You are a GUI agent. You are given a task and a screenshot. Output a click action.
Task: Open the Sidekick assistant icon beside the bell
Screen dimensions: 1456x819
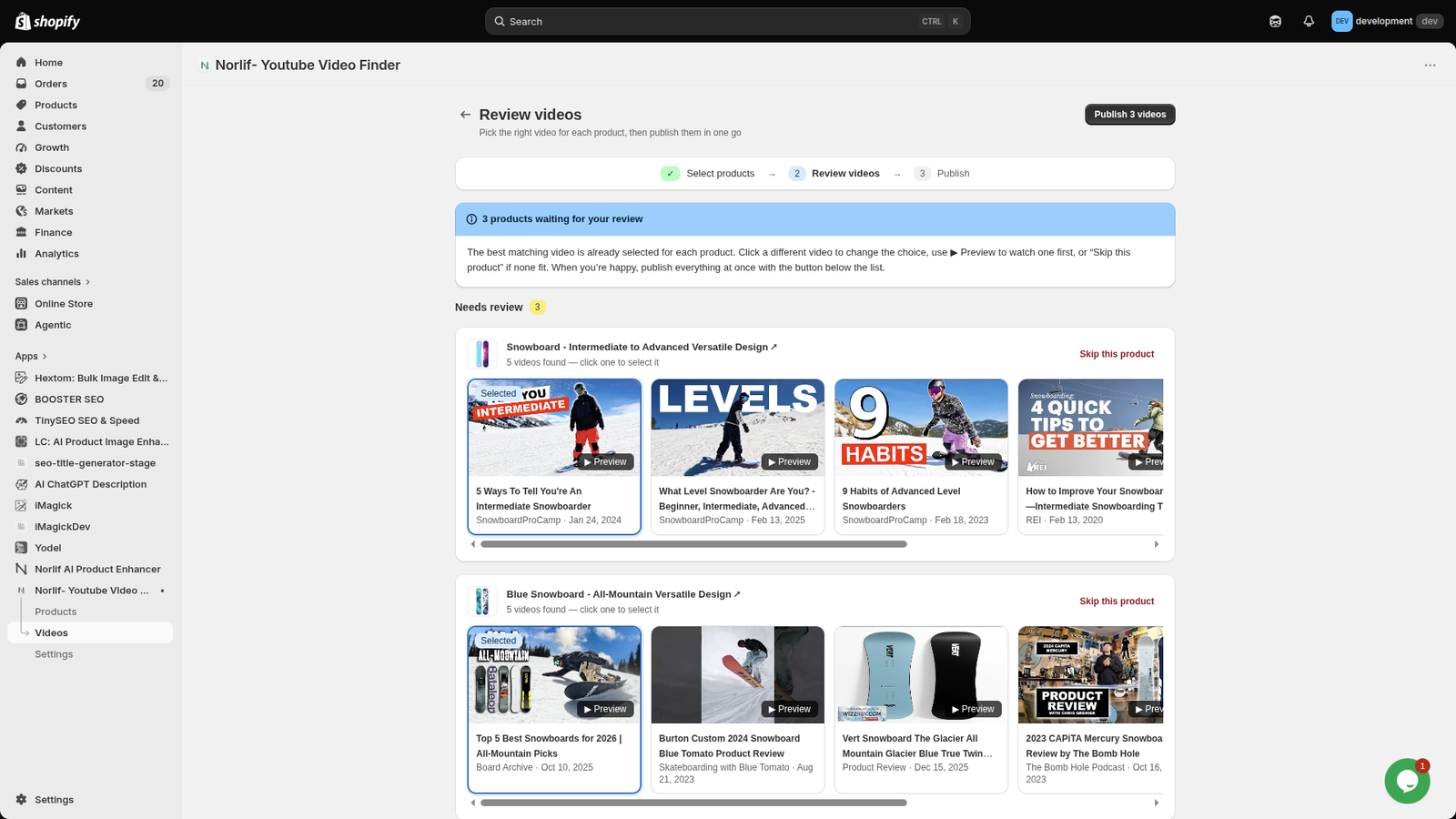(x=1275, y=21)
